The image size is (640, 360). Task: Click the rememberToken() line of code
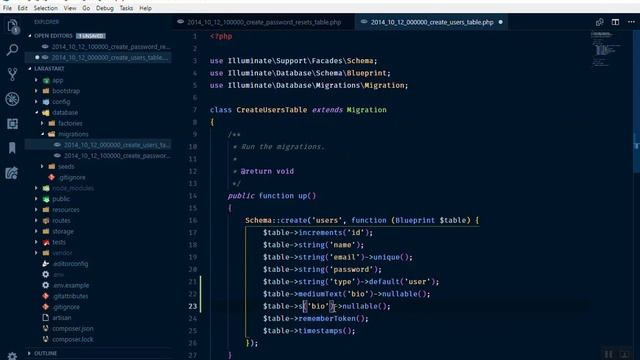tap(316, 318)
